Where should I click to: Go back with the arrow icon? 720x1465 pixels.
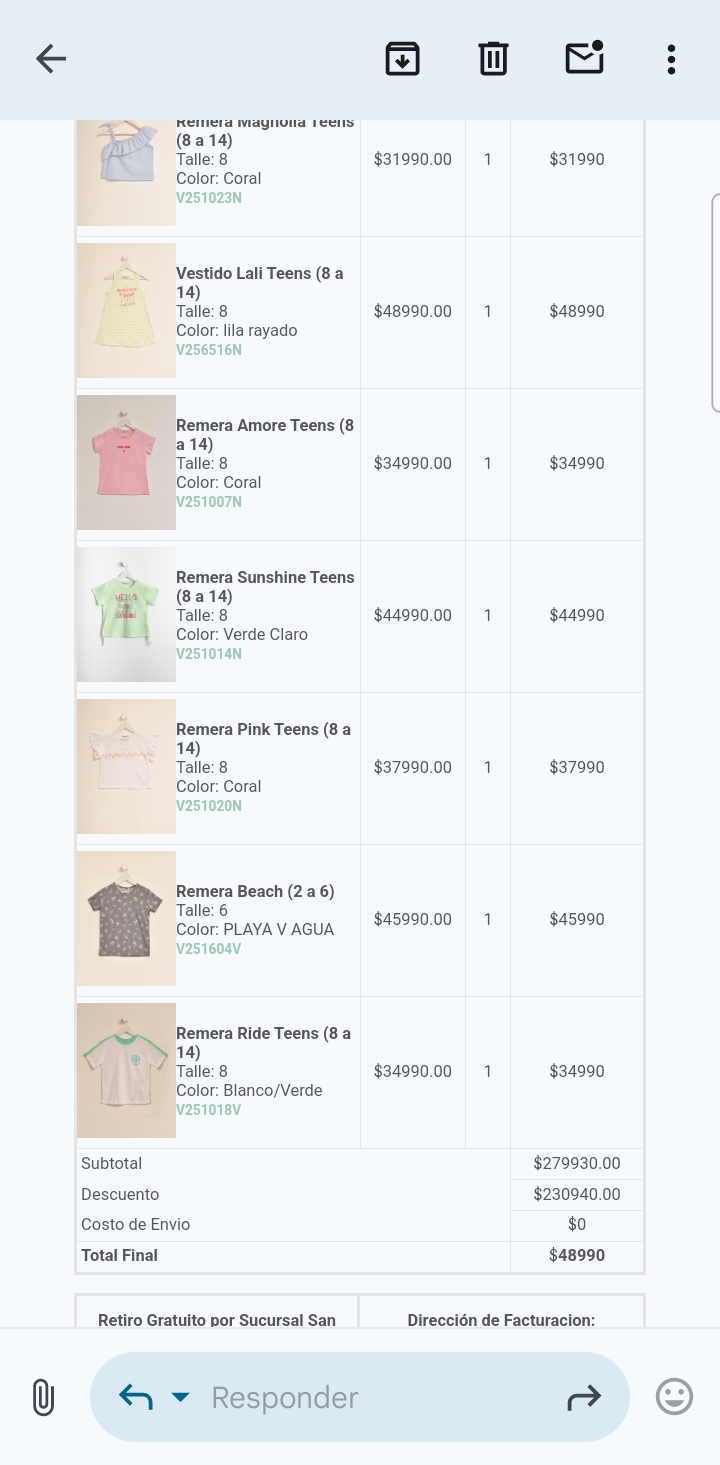tap(51, 59)
